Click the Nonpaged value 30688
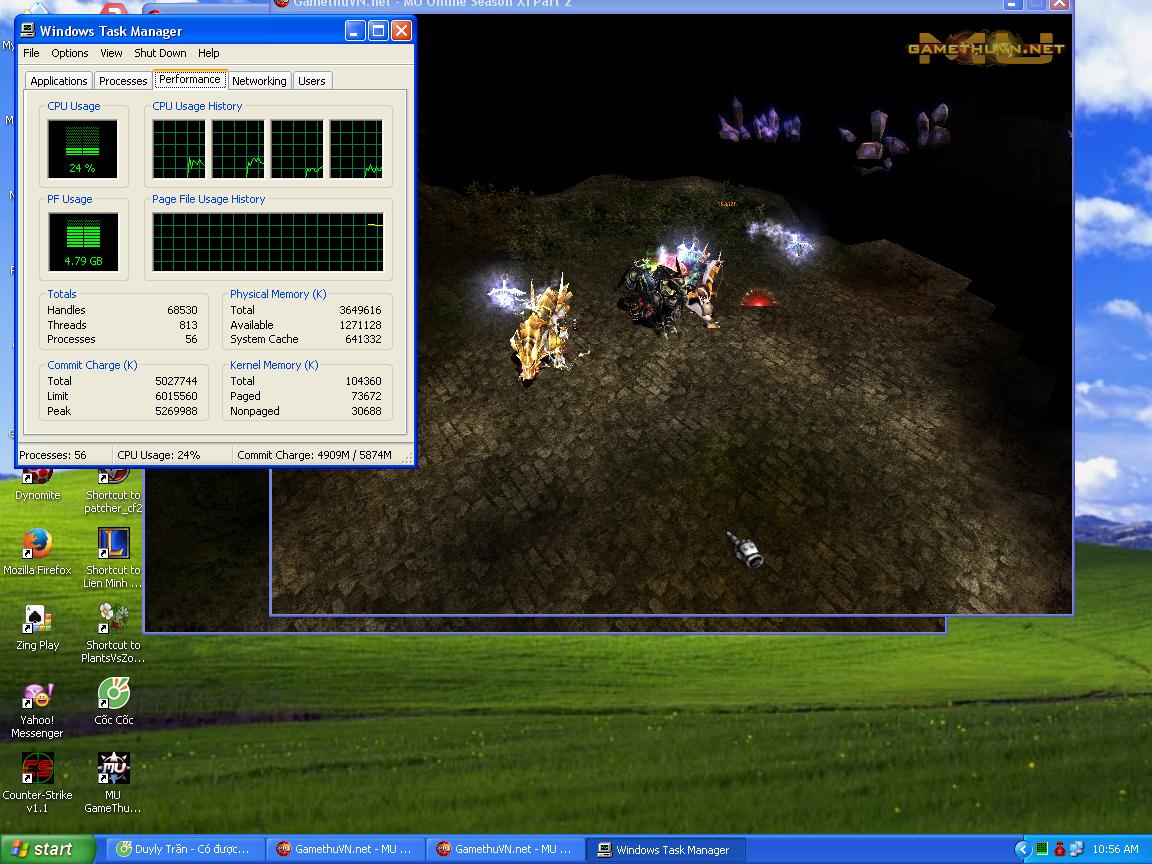This screenshot has height=864, width=1152. point(366,411)
